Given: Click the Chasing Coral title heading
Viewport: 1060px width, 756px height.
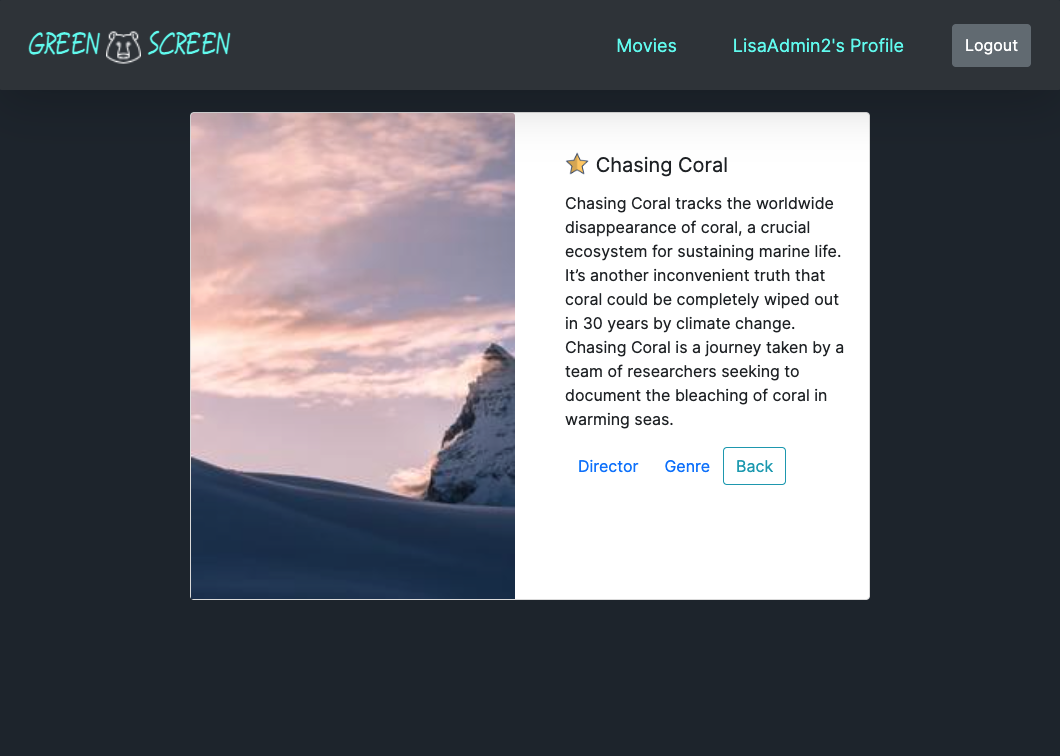Looking at the screenshot, I should [x=662, y=165].
